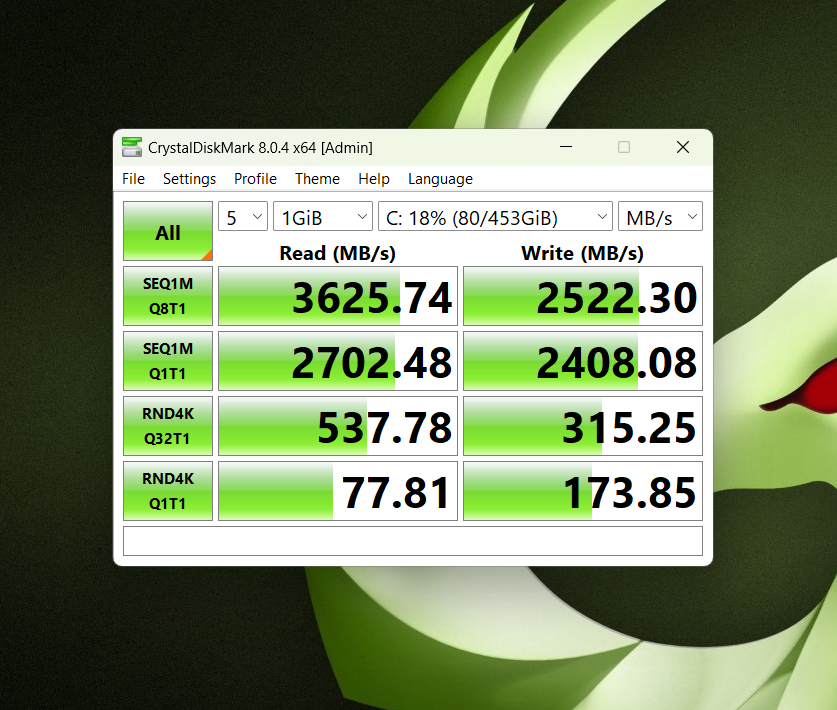This screenshot has height=710, width=837.
Task: Open the Profile menu
Action: click(x=255, y=179)
